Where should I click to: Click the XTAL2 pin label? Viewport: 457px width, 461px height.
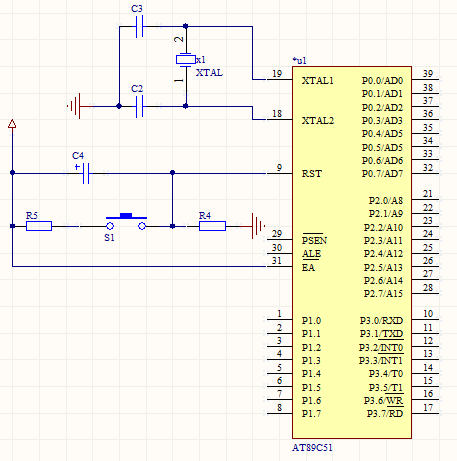[x=317, y=120]
